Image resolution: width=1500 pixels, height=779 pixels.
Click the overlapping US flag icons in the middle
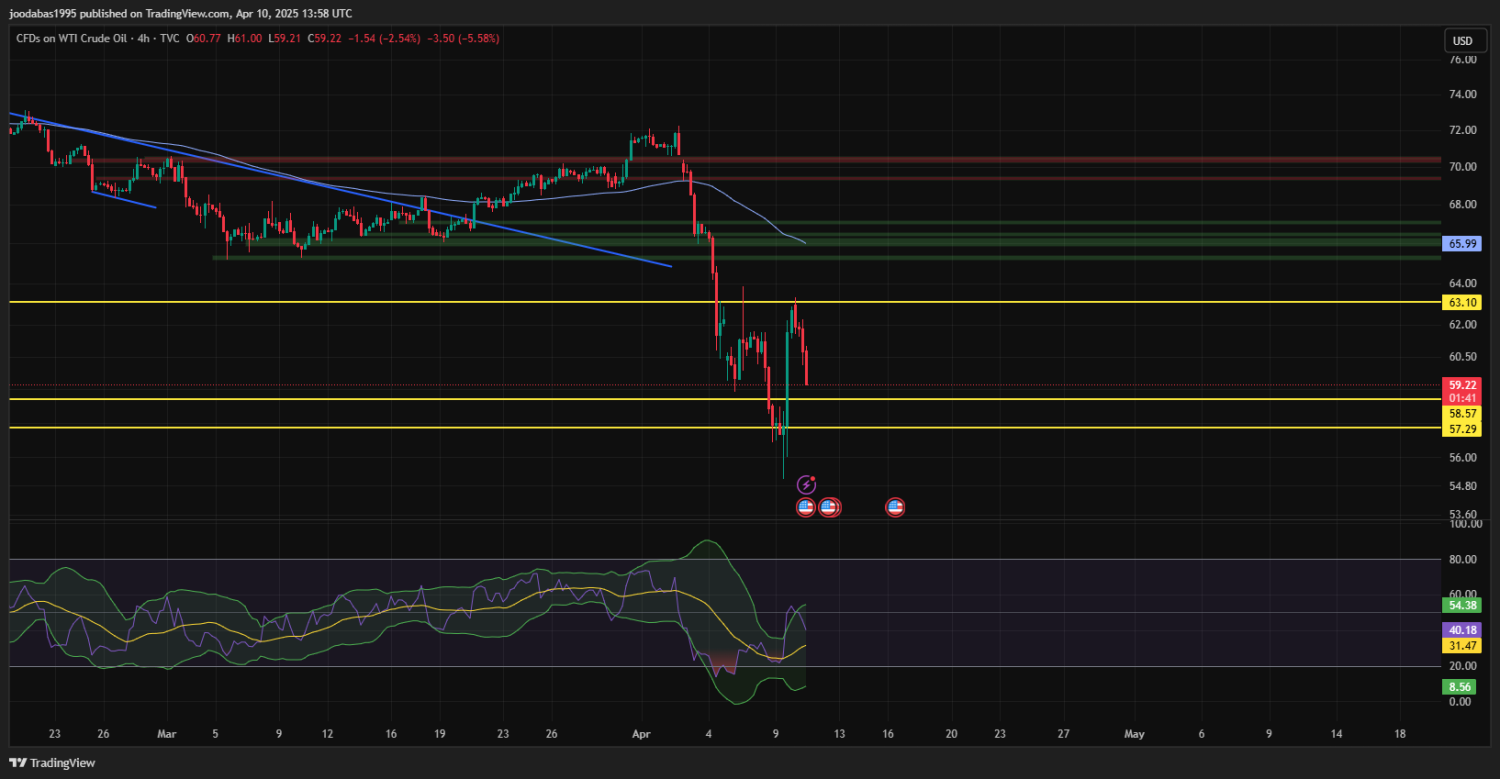coord(829,507)
